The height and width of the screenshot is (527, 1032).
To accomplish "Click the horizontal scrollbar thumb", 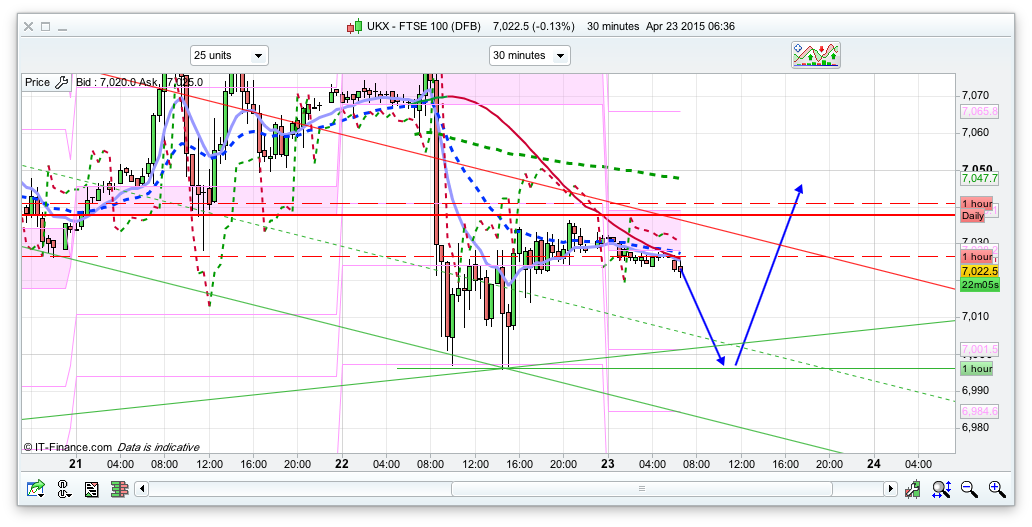I will point(640,489).
